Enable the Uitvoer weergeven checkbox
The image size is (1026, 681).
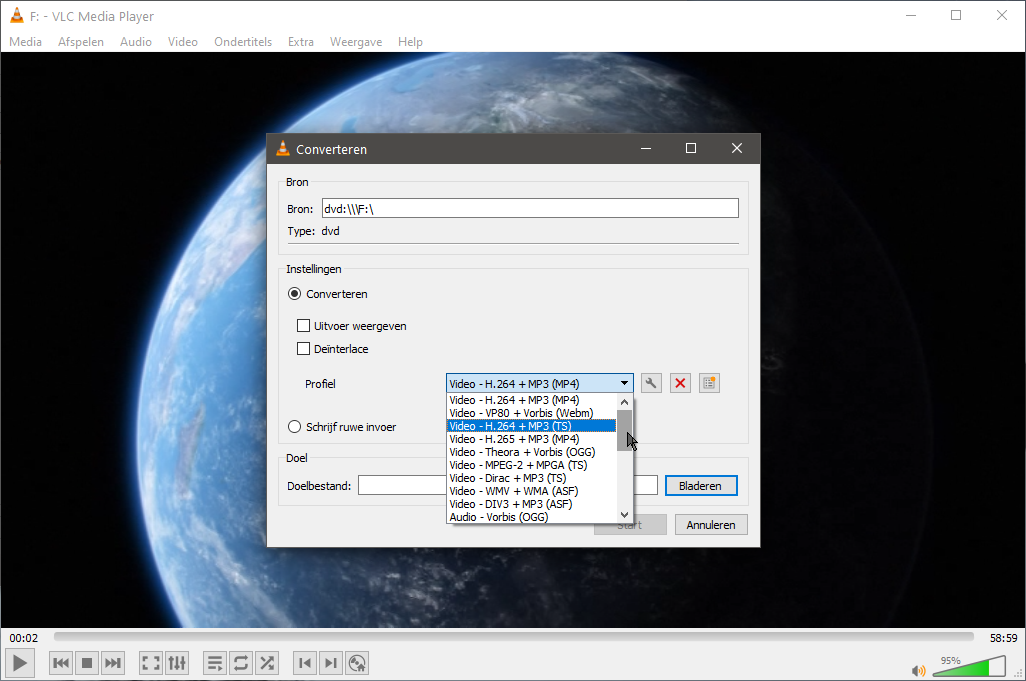(304, 326)
